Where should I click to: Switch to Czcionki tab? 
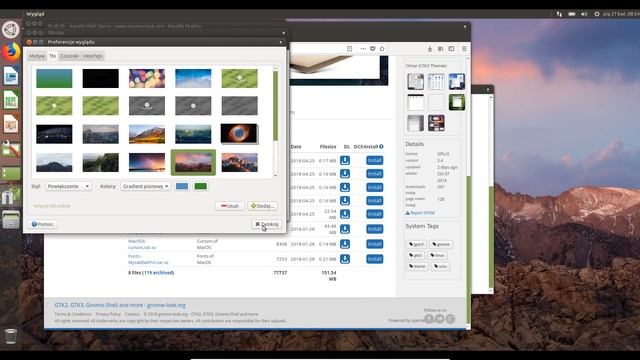pos(69,56)
